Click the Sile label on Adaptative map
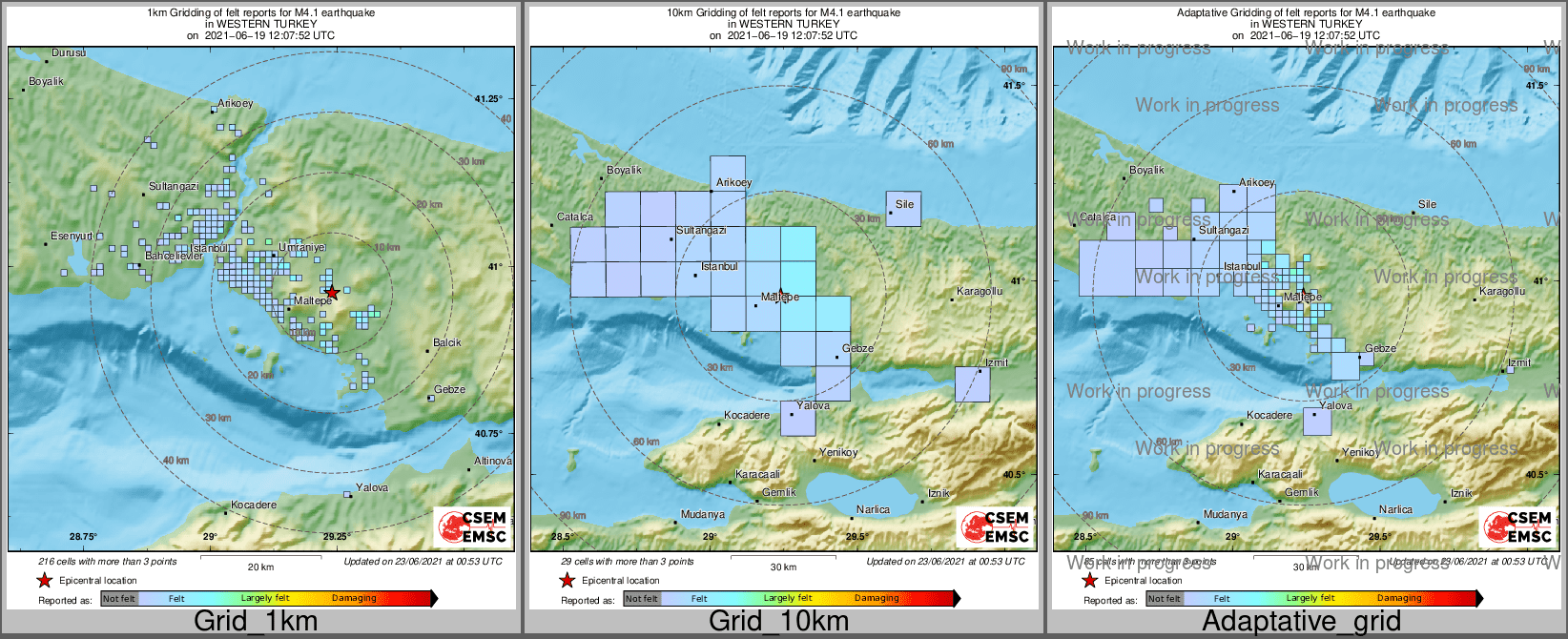This screenshot has width=1568, height=639. pyautogui.click(x=1427, y=204)
